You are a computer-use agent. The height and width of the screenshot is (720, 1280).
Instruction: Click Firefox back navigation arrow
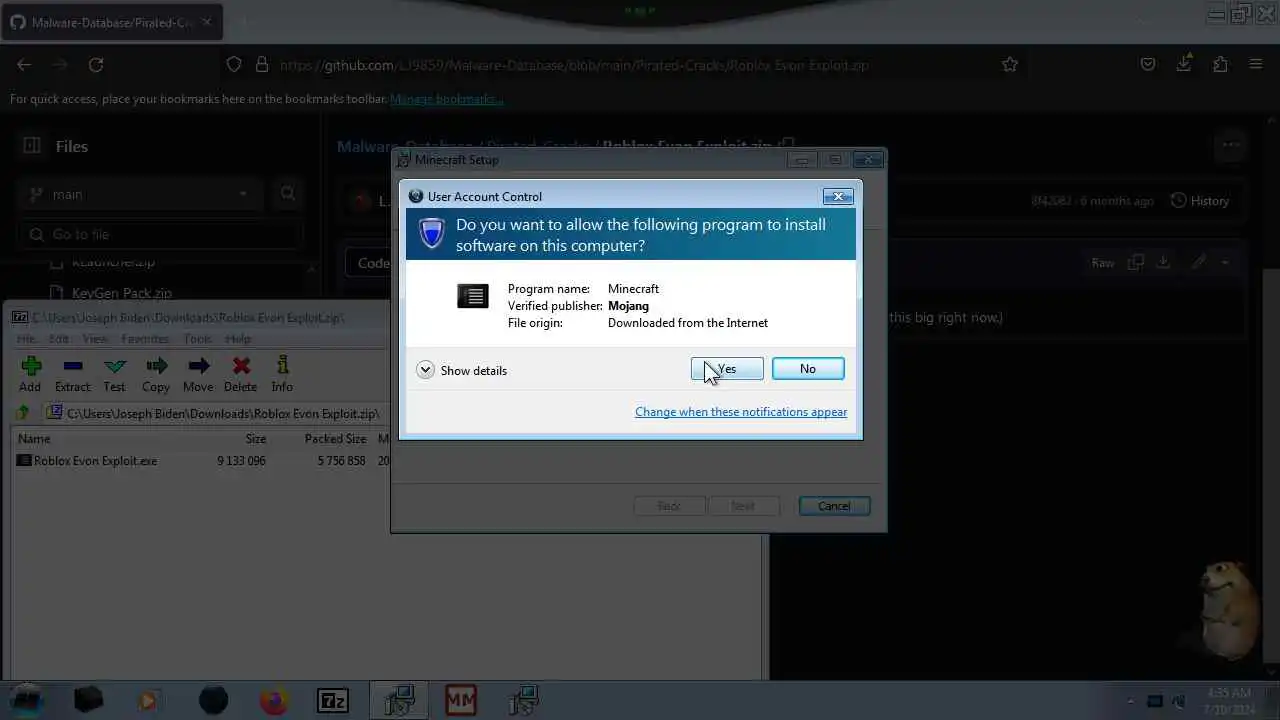pos(24,65)
